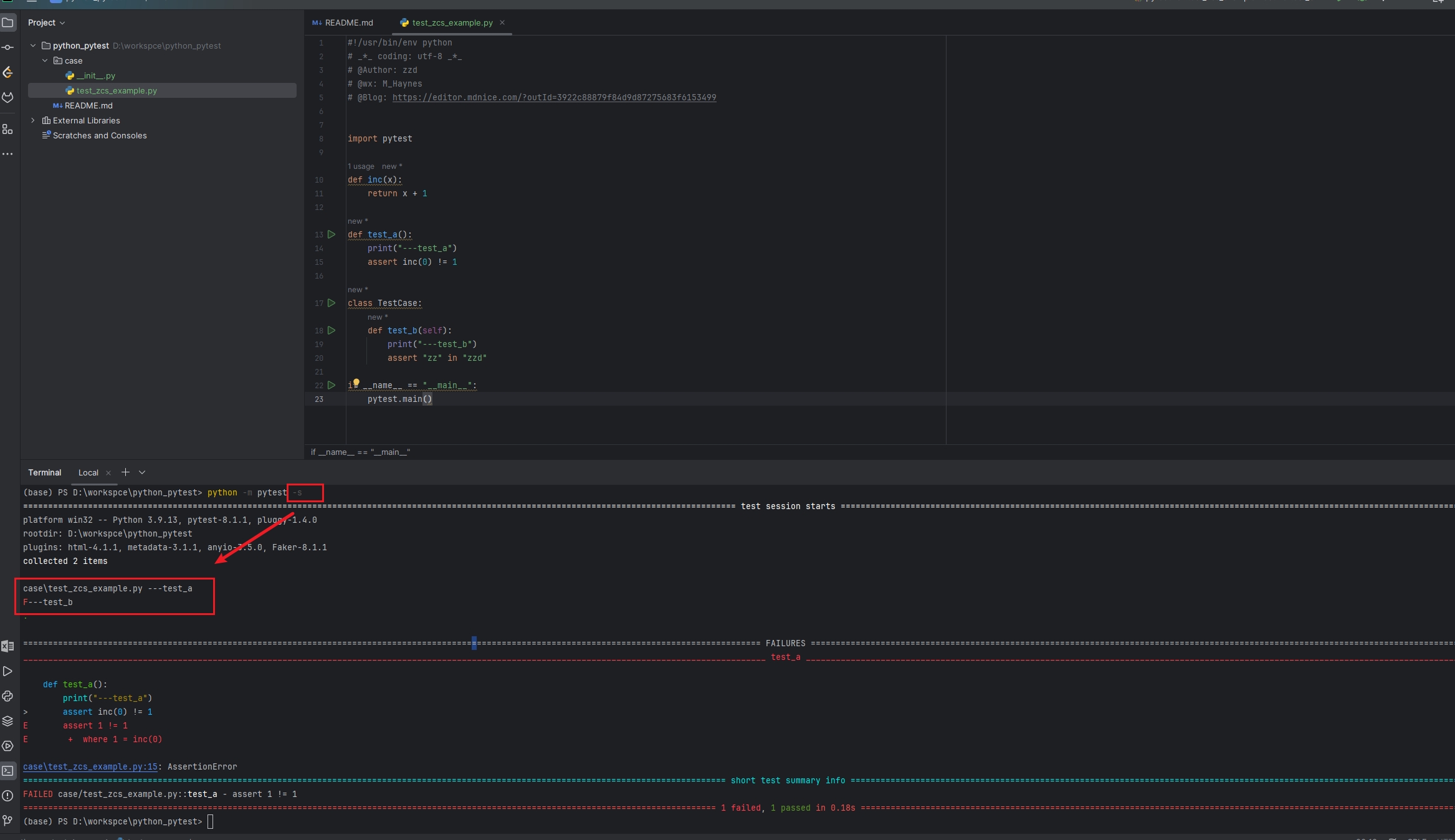Viewport: 1455px width, 840px height.
Task: Collapse the python_pytest root folder
Action: (x=33, y=45)
